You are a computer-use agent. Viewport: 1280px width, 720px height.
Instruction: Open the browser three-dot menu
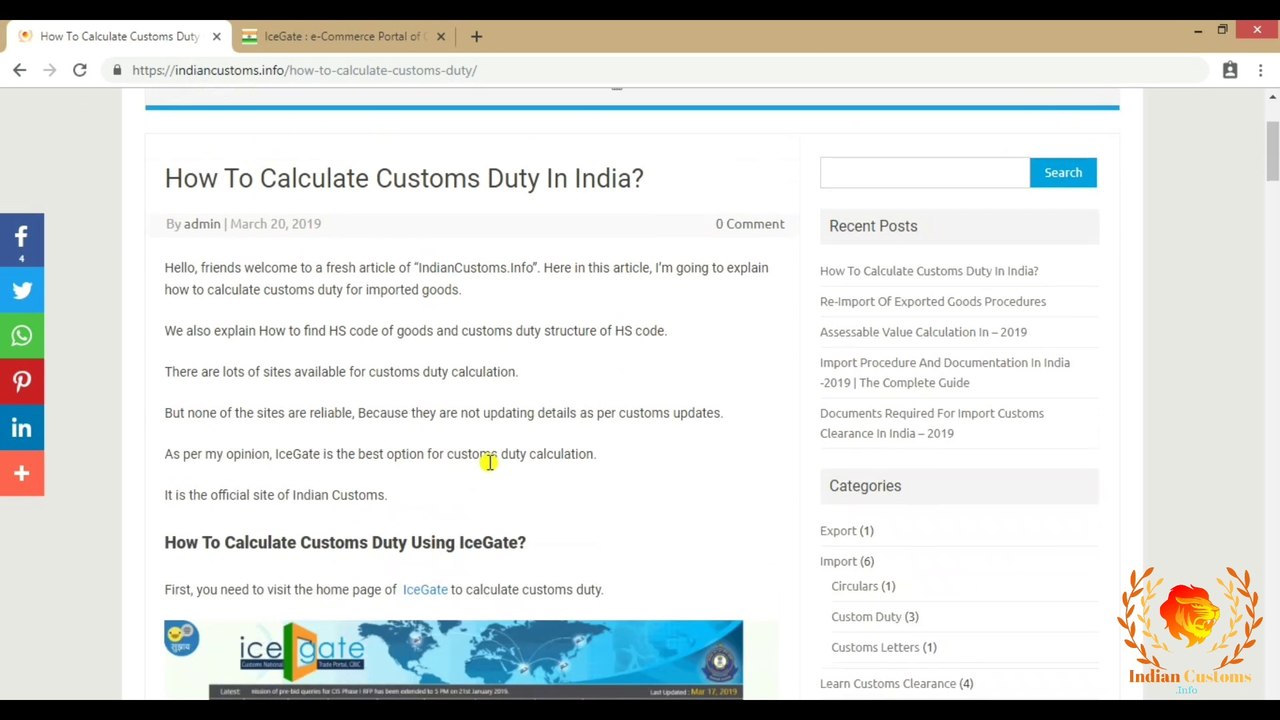pyautogui.click(x=1260, y=70)
